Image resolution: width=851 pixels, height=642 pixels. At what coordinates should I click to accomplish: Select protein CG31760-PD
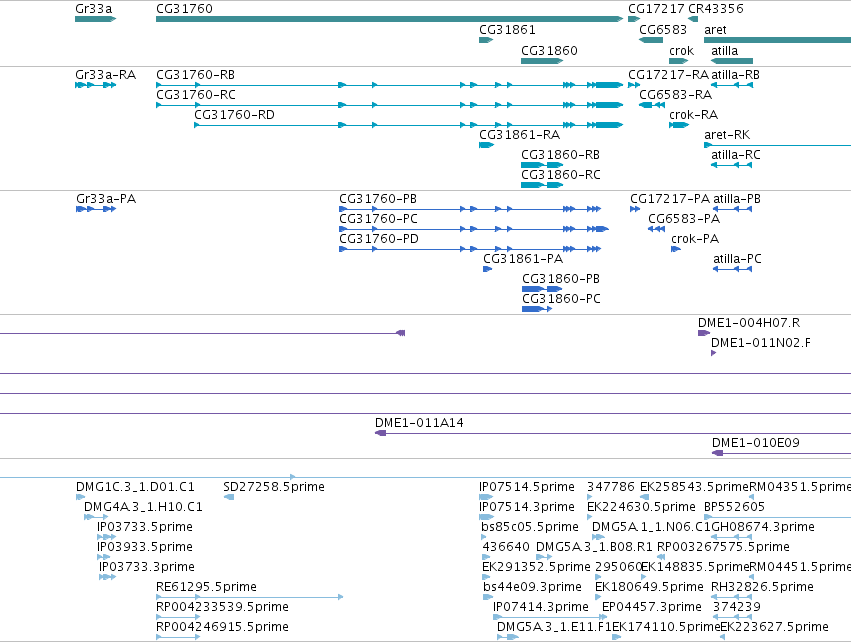click(379, 239)
